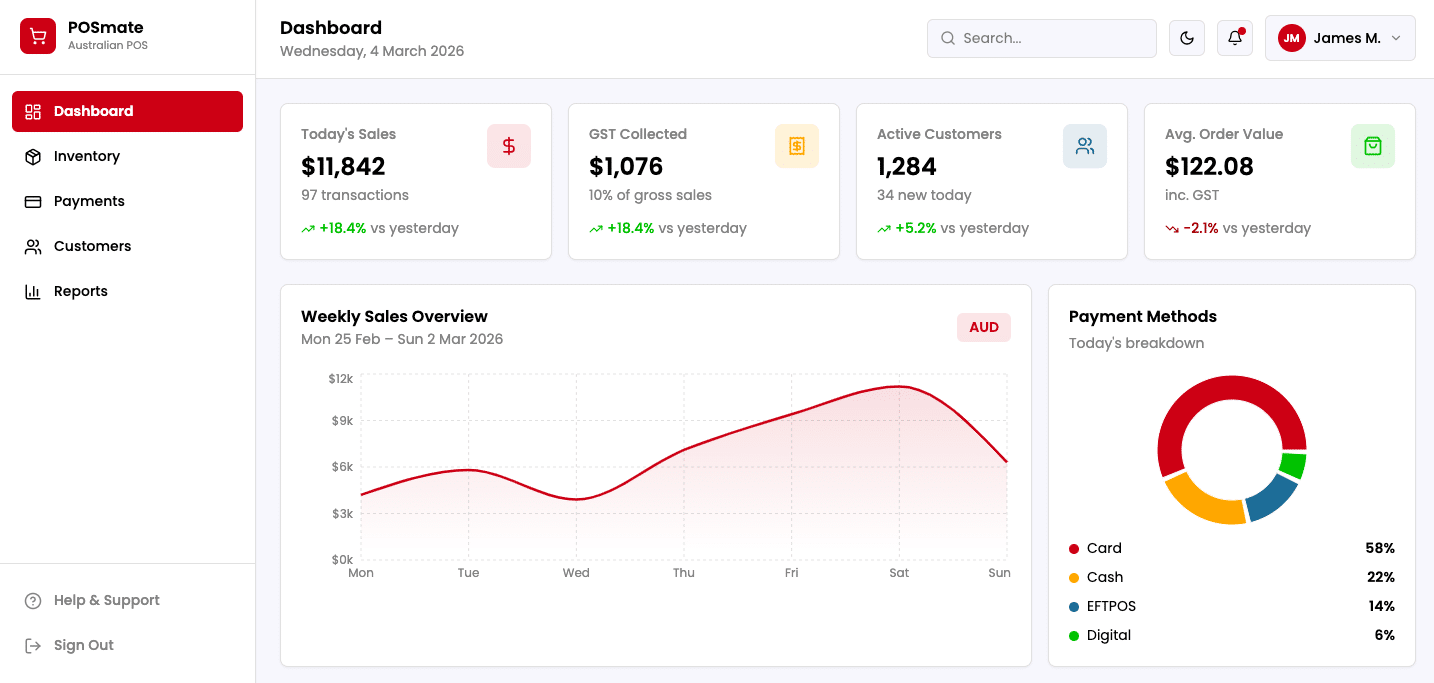Click the dollar sign icon in Today's Sales
This screenshot has width=1434, height=683.
tap(509, 146)
